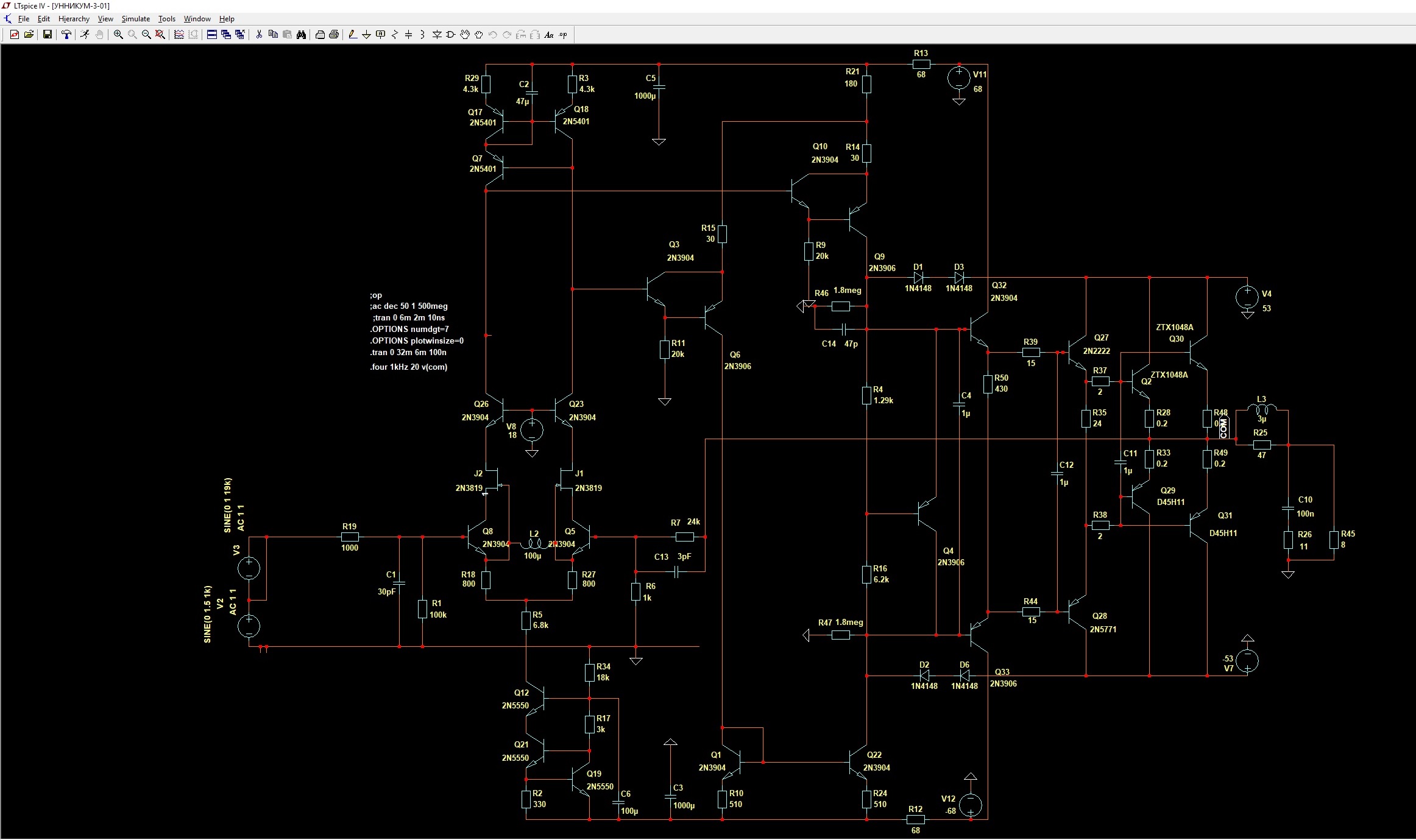Image resolution: width=1416 pixels, height=840 pixels.
Task: Open the Control Panel hammer icon
Action: pyautogui.click(x=66, y=35)
